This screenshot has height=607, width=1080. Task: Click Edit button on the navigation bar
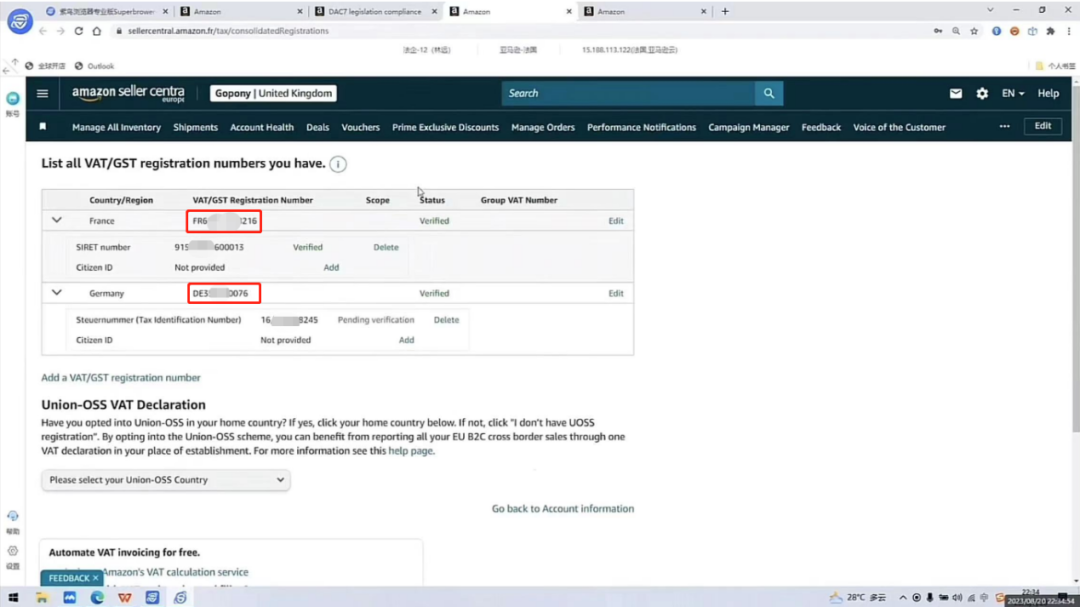coord(1043,126)
